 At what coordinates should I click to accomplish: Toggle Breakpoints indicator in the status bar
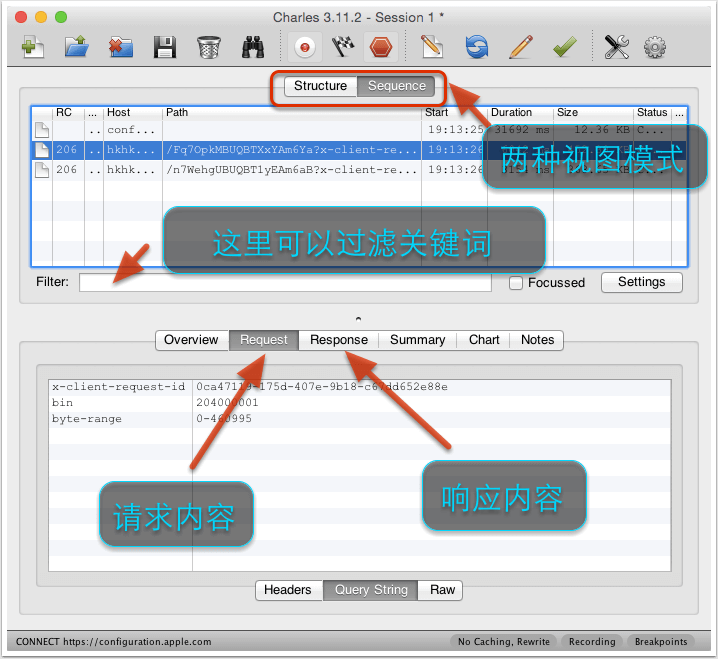(x=661, y=642)
